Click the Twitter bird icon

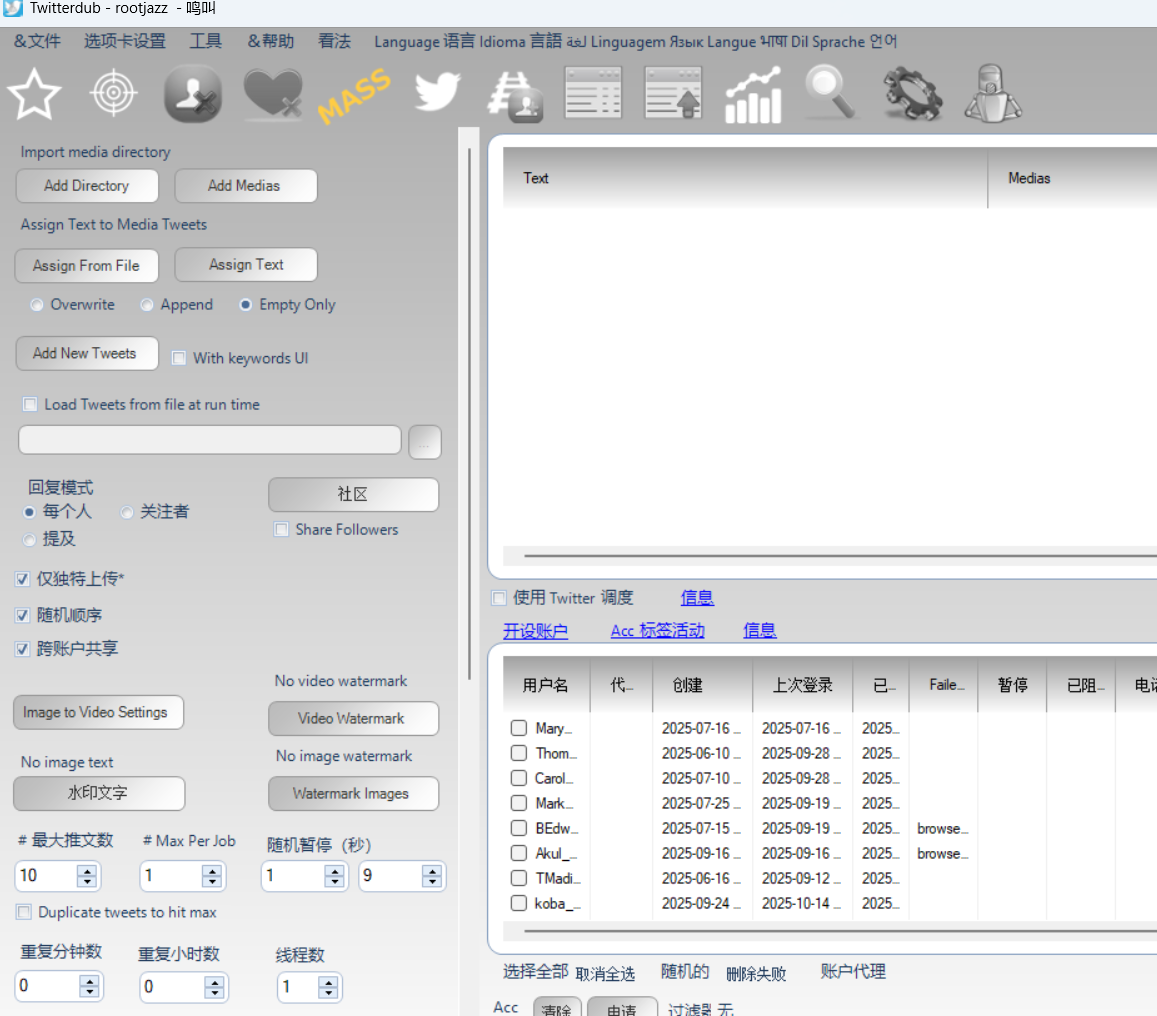437,93
